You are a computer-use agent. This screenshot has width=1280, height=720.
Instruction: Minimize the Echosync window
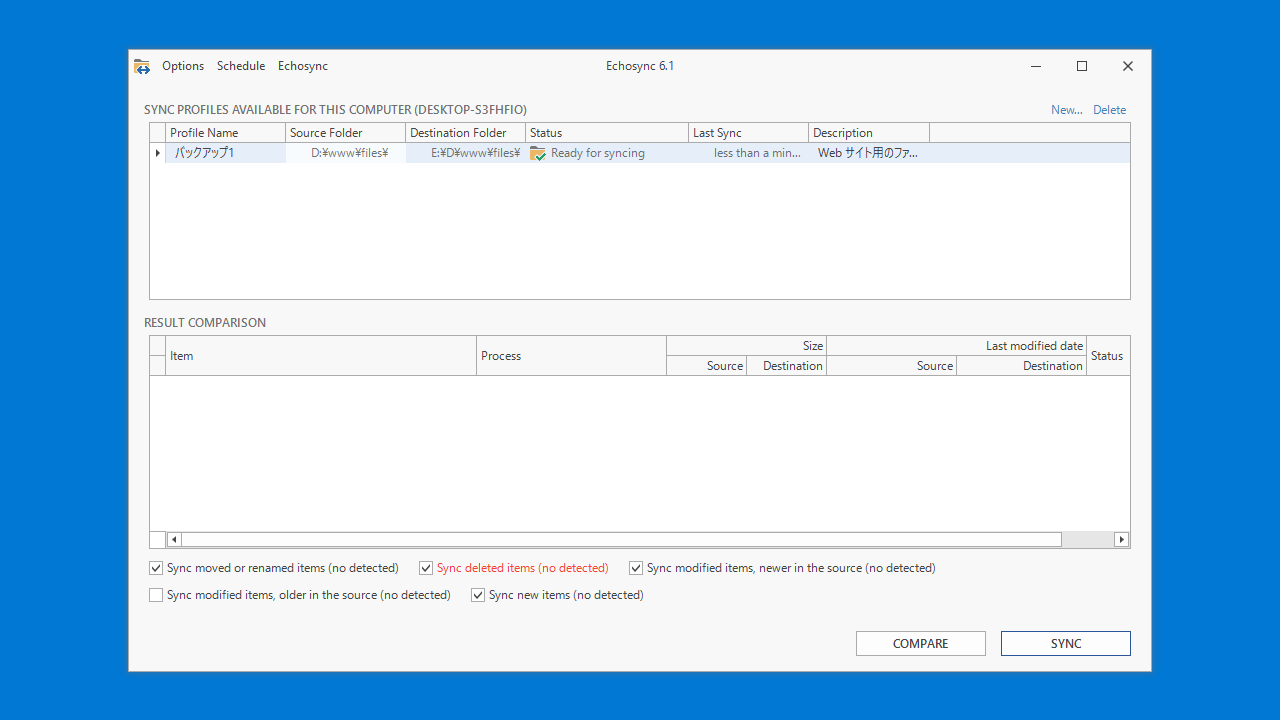click(x=1036, y=66)
